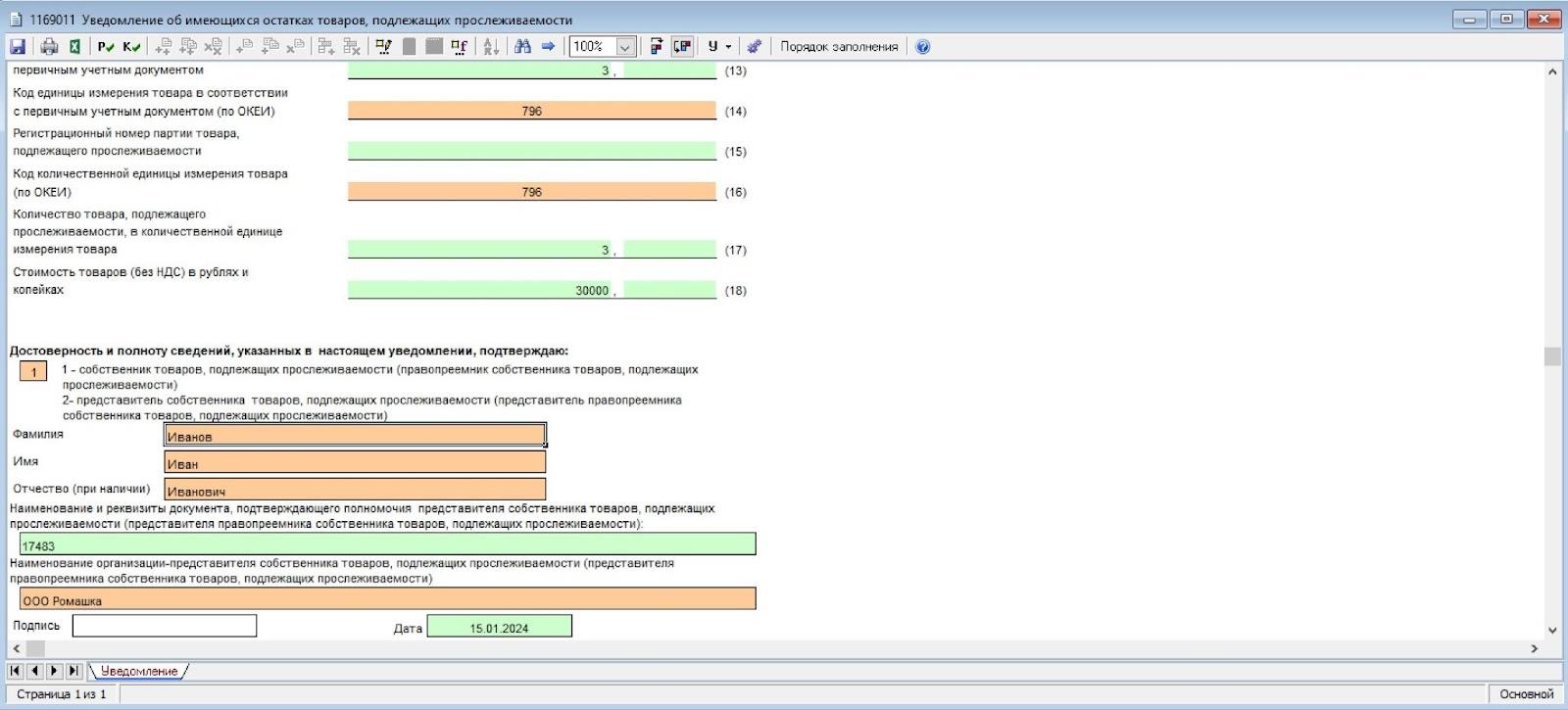Open Порядок заполнения instructions
This screenshot has height=710, width=1568.
click(838, 46)
